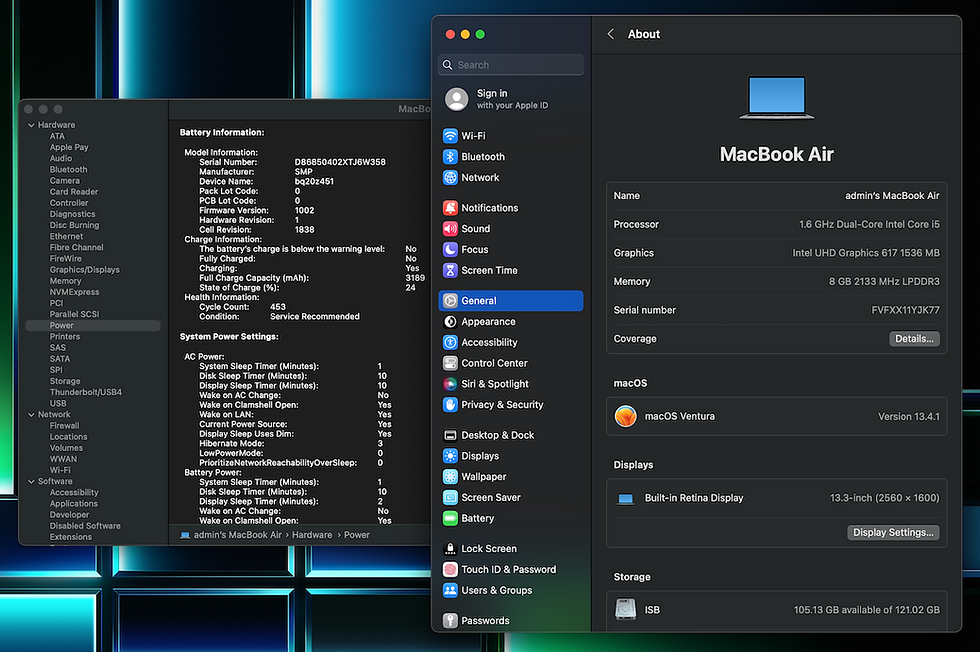Image resolution: width=980 pixels, height=652 pixels.
Task: Open Wi-Fi settings icon in sidebar
Action: click(x=450, y=136)
